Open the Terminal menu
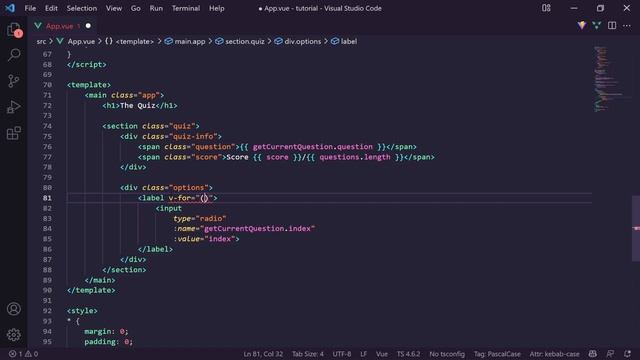Image resolution: width=640 pixels, height=360 pixels. [186, 8]
